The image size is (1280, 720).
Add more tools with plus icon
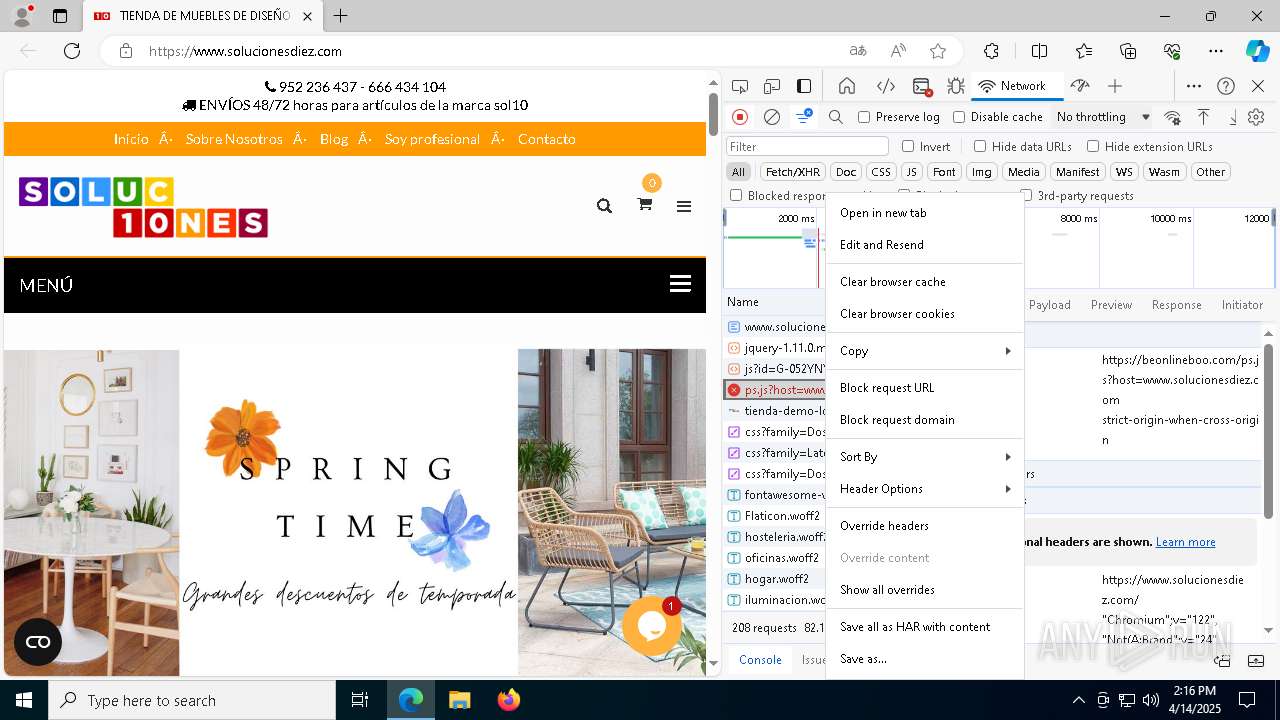tap(1115, 86)
